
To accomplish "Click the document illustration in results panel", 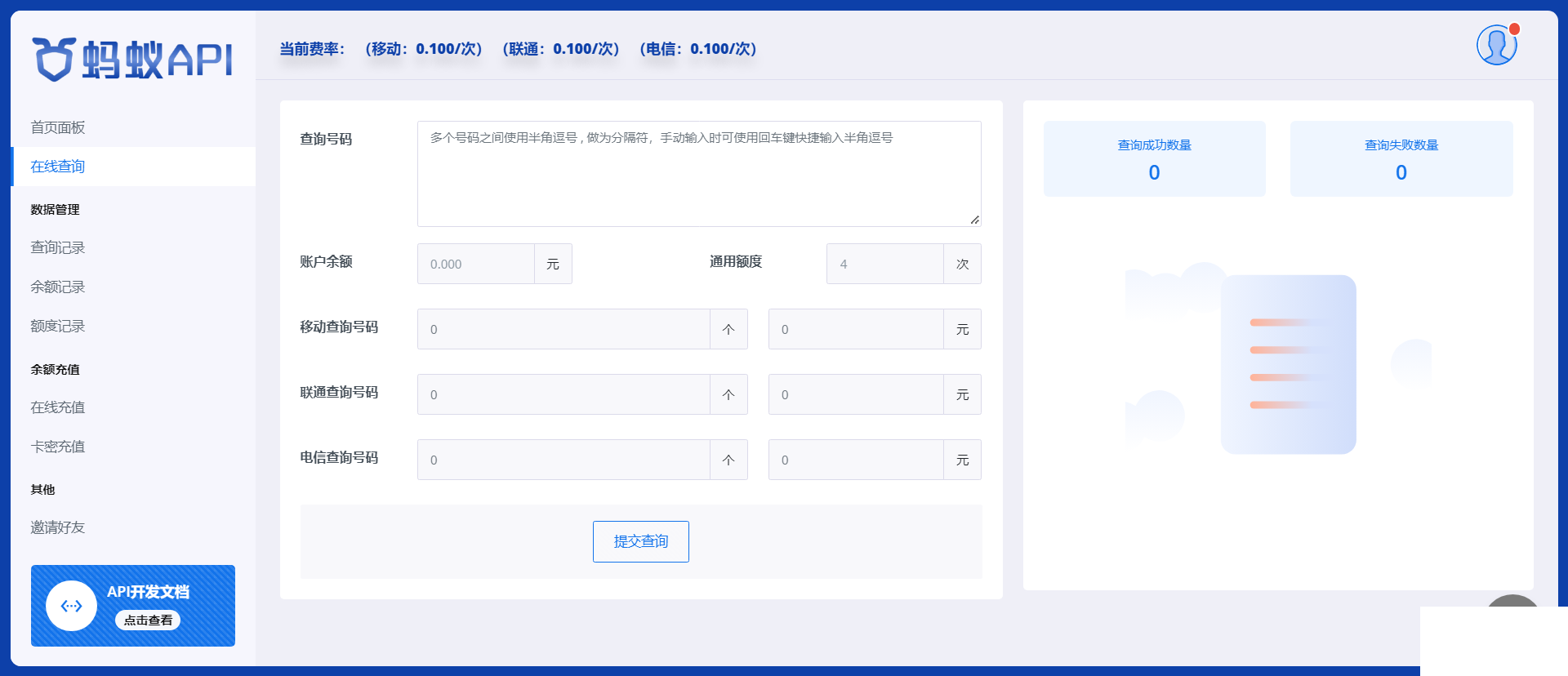I will [x=1287, y=364].
